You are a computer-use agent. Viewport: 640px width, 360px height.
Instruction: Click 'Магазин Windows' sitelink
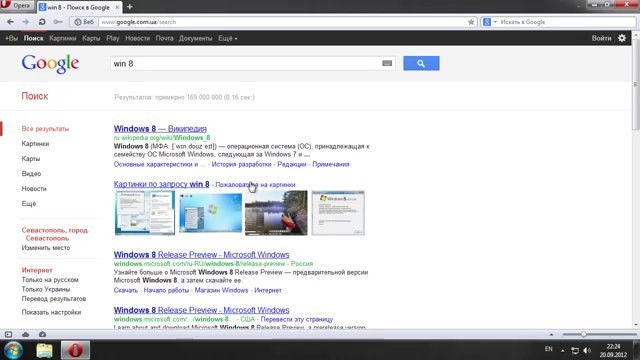pos(221,291)
